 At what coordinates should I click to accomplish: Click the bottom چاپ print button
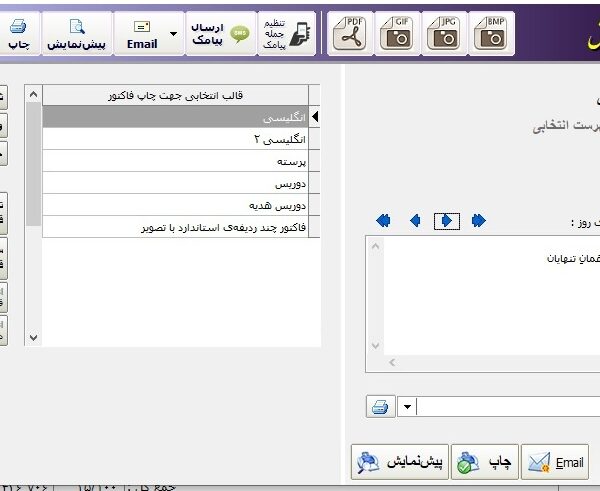(x=485, y=462)
